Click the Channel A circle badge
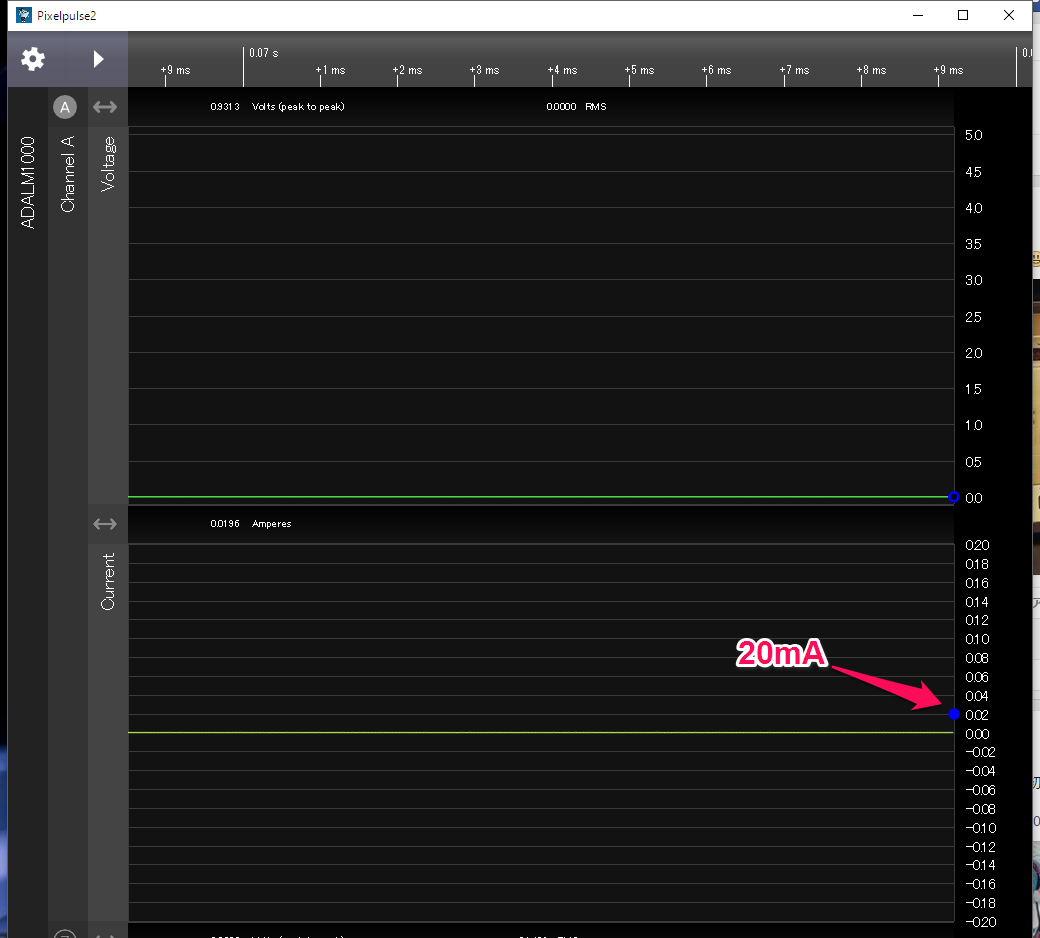This screenshot has width=1040, height=938. 65,107
